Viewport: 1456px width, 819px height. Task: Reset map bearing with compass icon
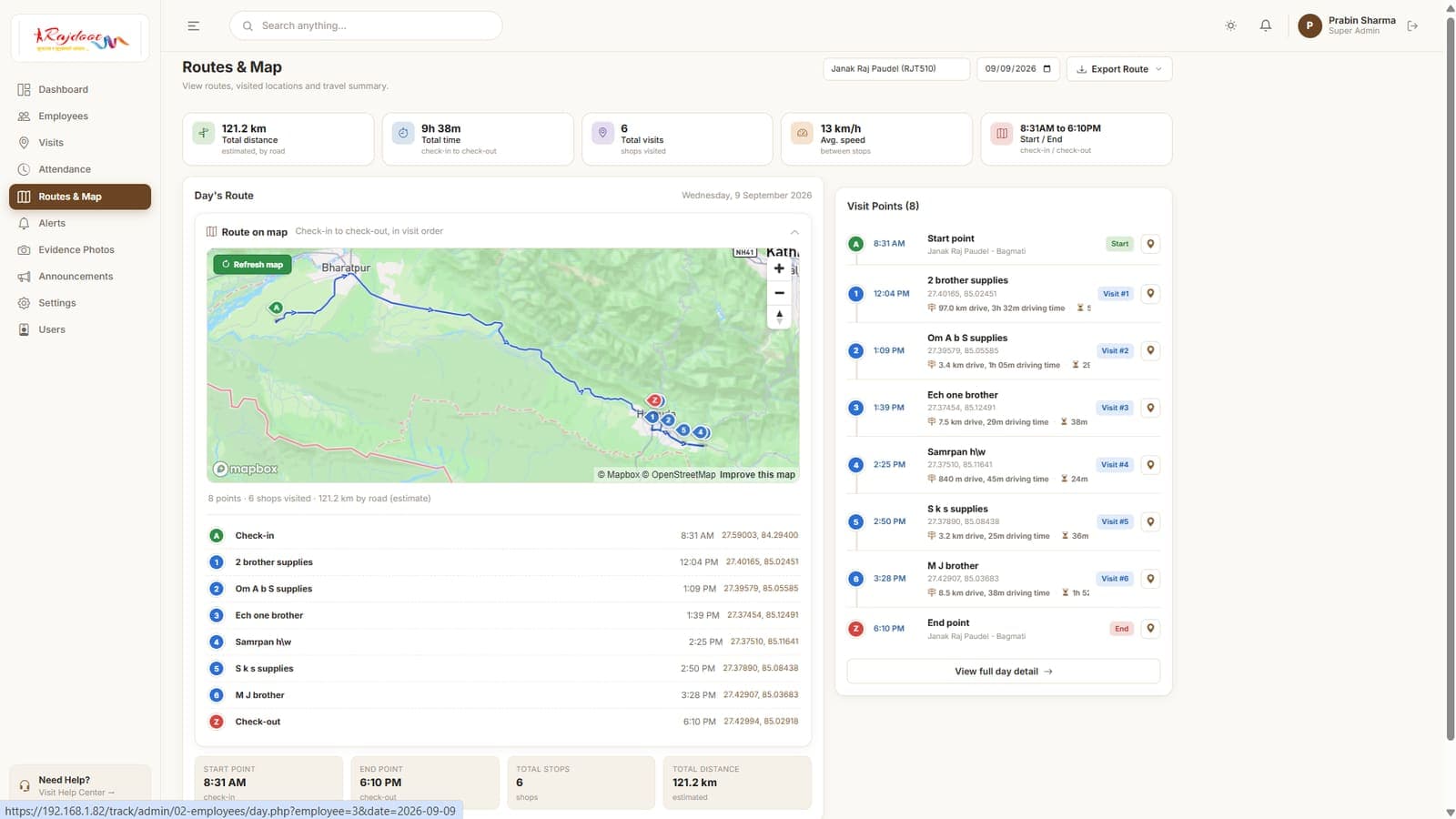pos(779,317)
